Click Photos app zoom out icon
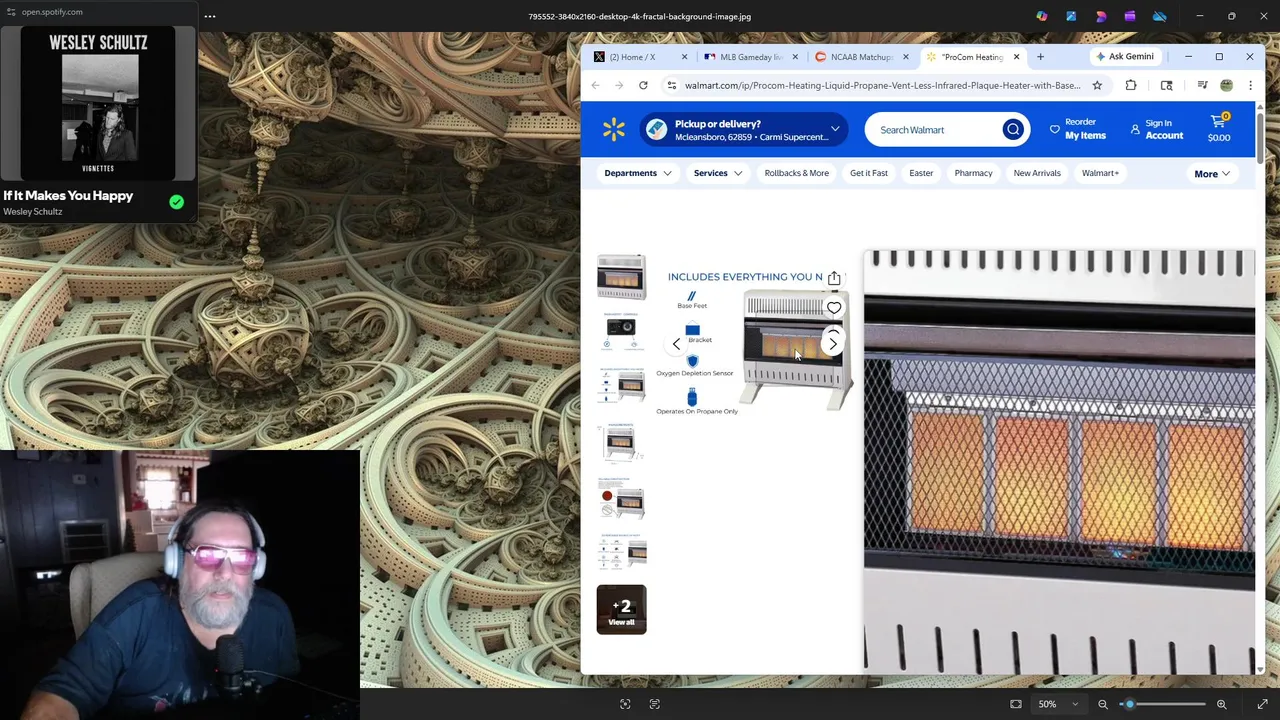 (1103, 704)
